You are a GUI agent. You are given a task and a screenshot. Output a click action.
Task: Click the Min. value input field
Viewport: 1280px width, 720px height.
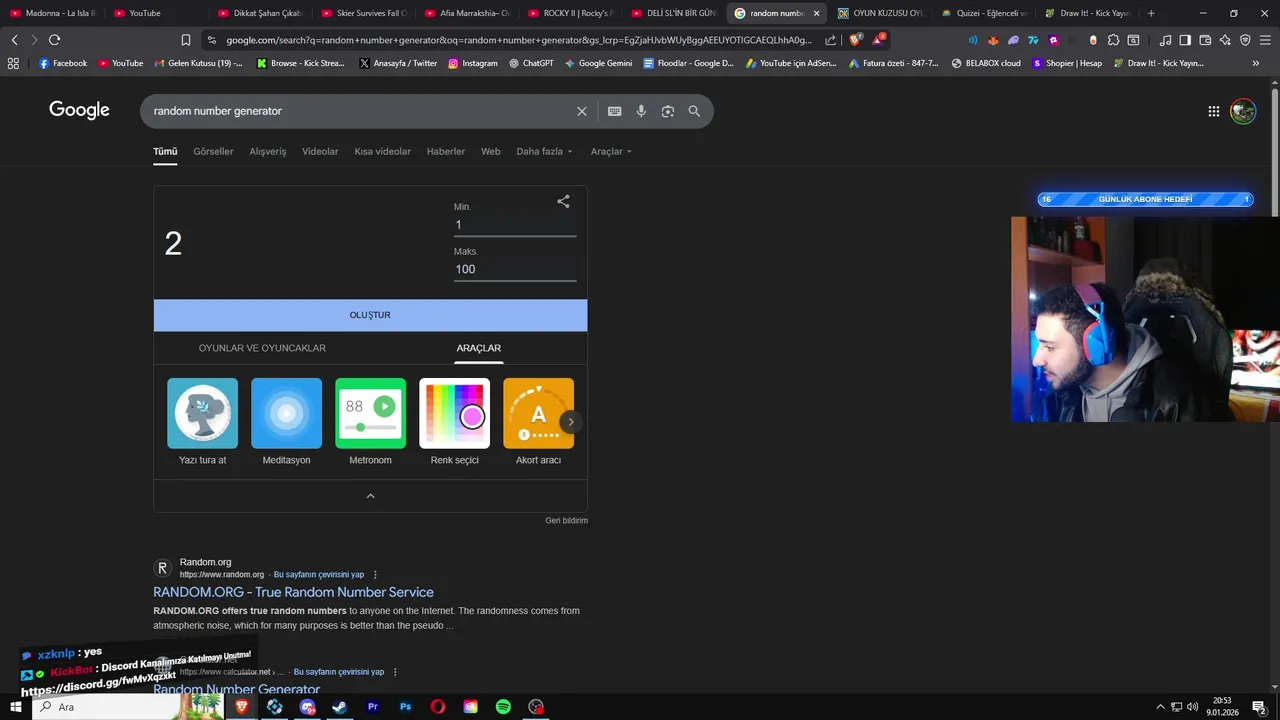[515, 225]
